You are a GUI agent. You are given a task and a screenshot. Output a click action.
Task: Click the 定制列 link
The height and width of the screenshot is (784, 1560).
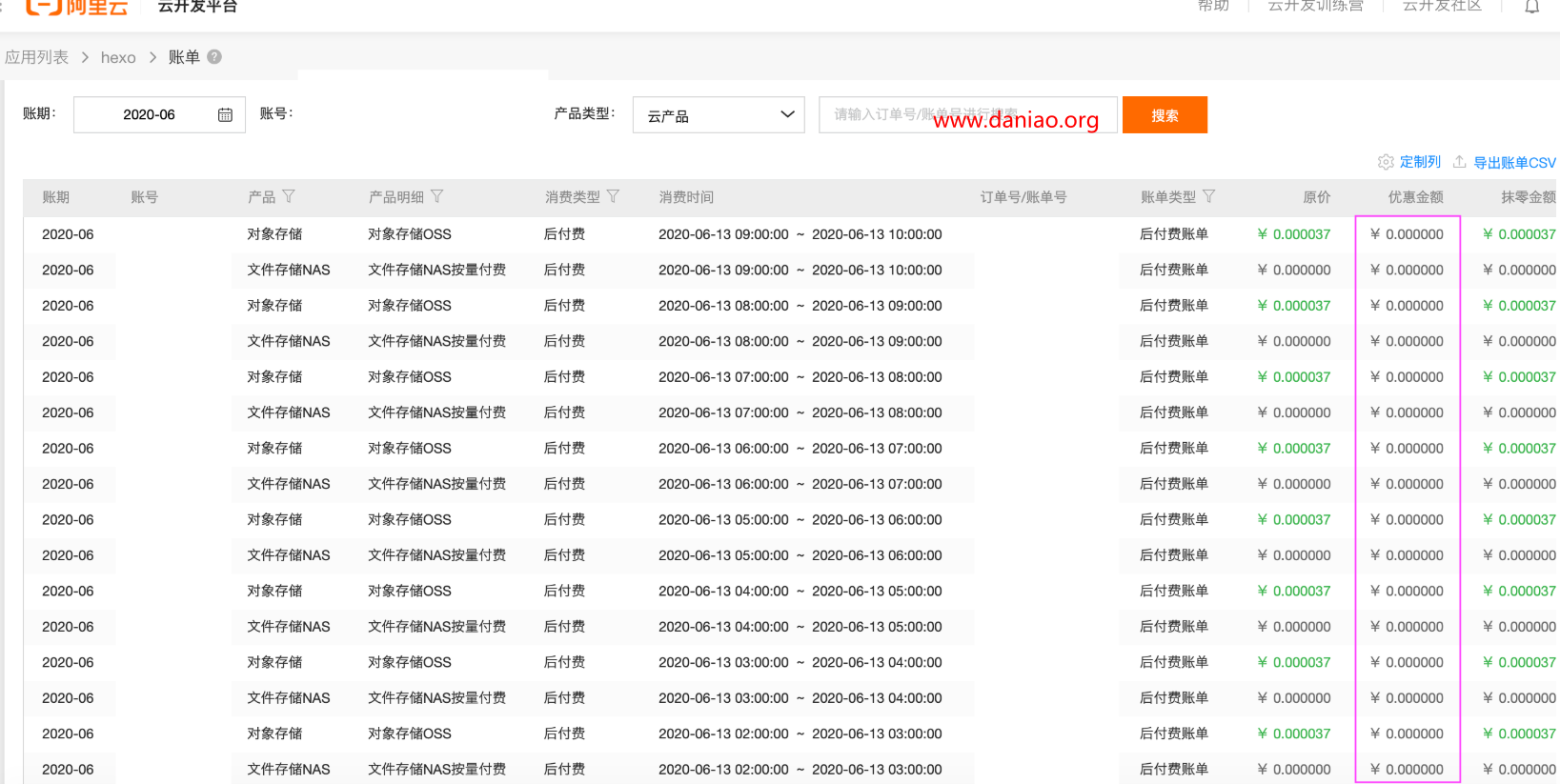[x=1420, y=162]
